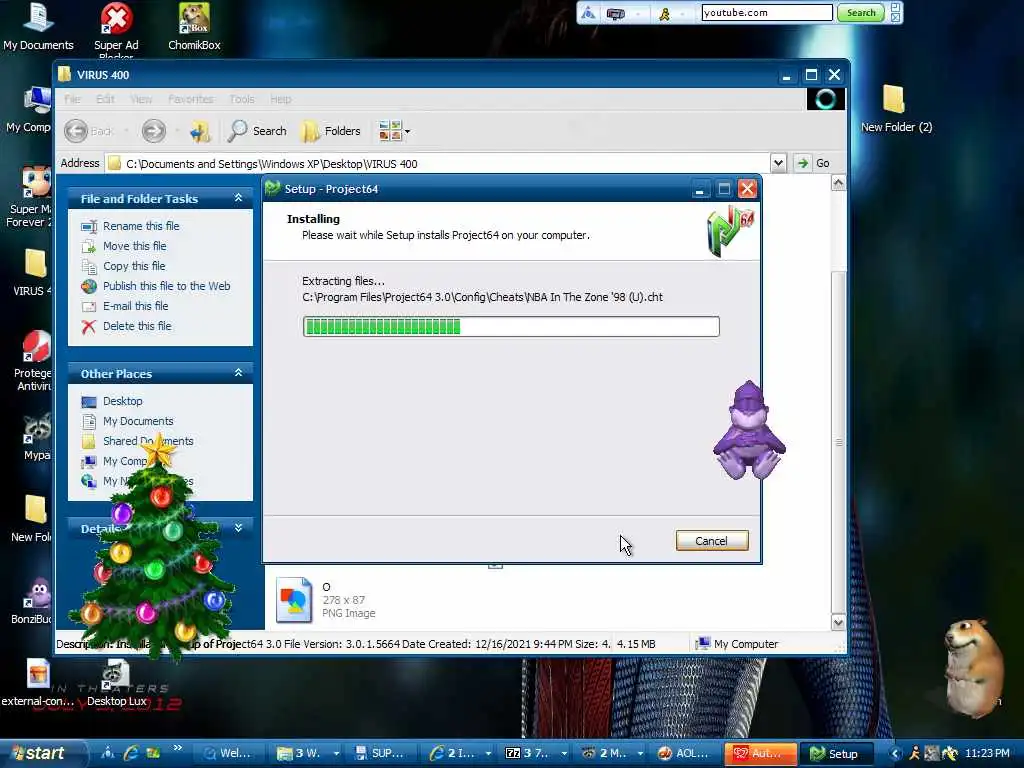Open the Edit menu in VIRUS 400

pyautogui.click(x=105, y=99)
